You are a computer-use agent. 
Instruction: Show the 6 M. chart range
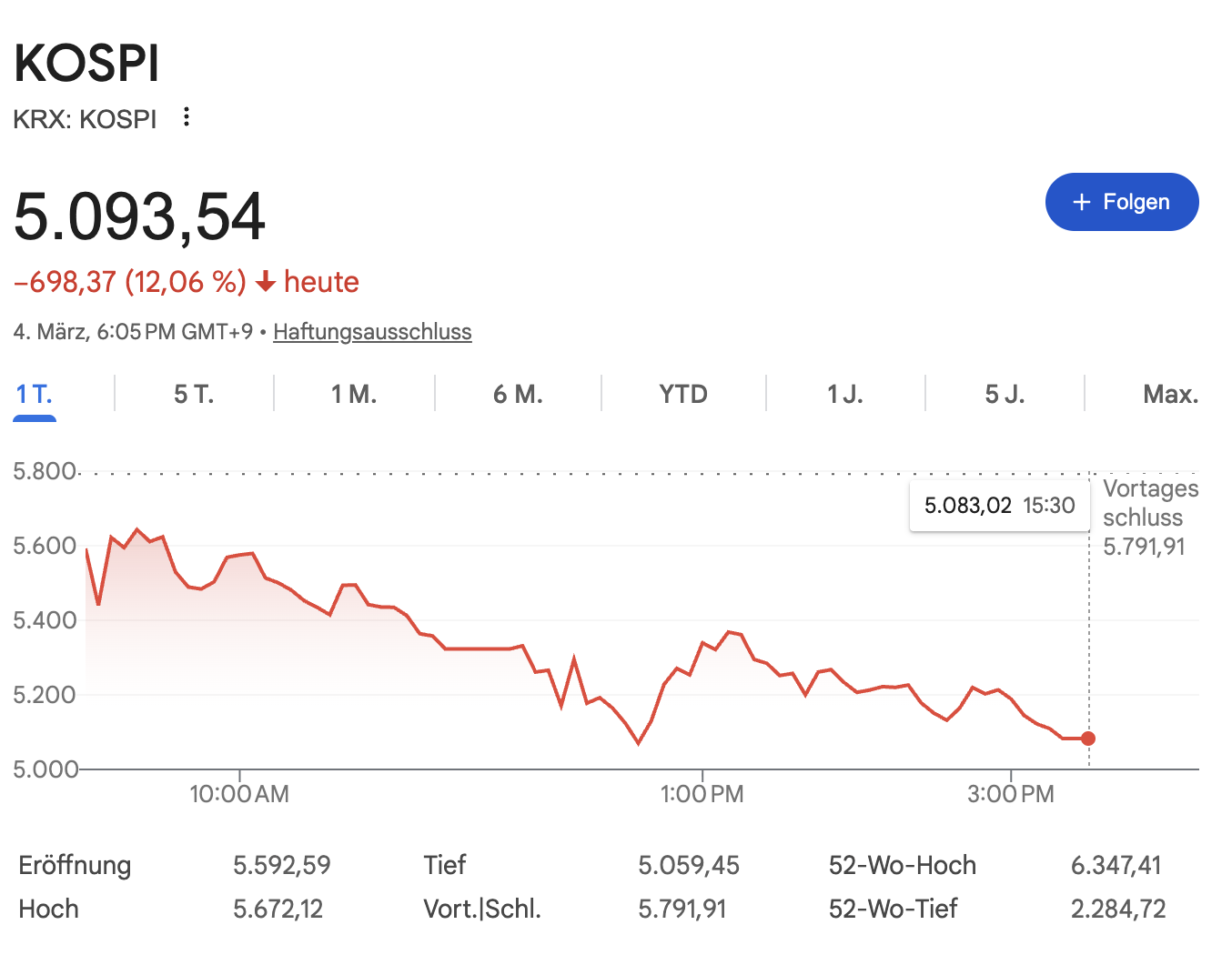coord(518,395)
